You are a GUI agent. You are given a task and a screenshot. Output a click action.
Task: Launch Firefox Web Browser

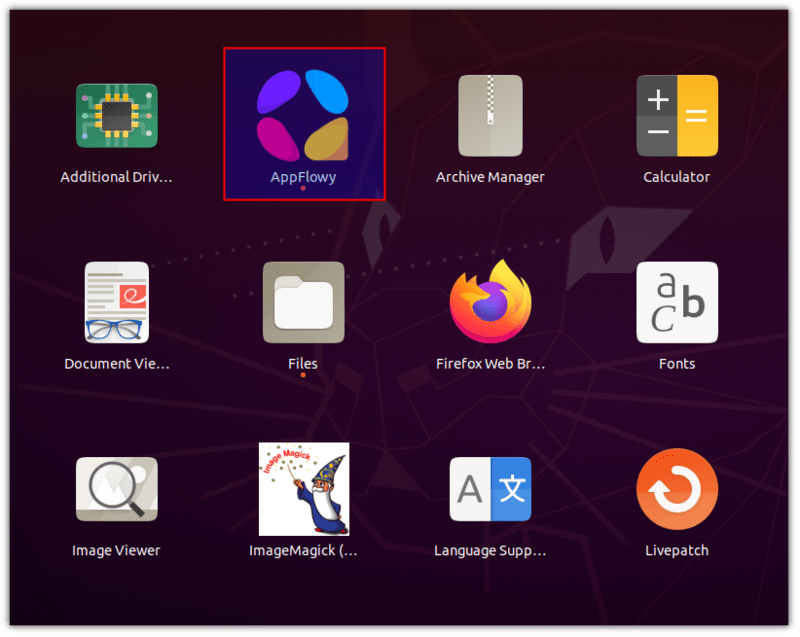[x=490, y=303]
